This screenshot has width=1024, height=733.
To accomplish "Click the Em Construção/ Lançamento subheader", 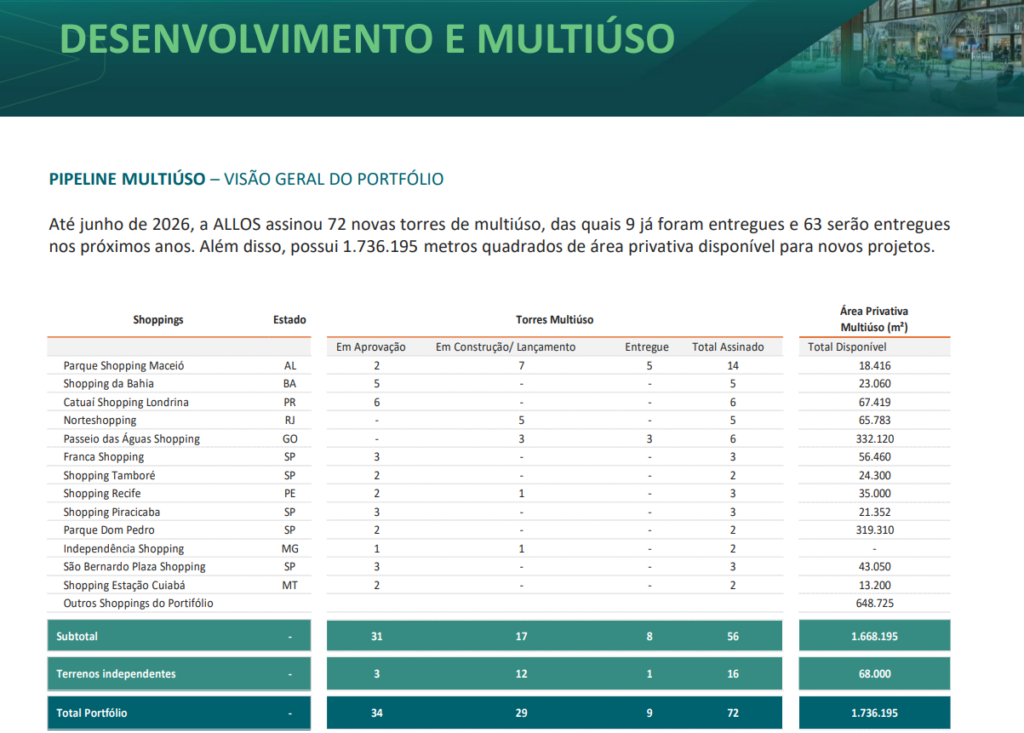I will point(505,347).
